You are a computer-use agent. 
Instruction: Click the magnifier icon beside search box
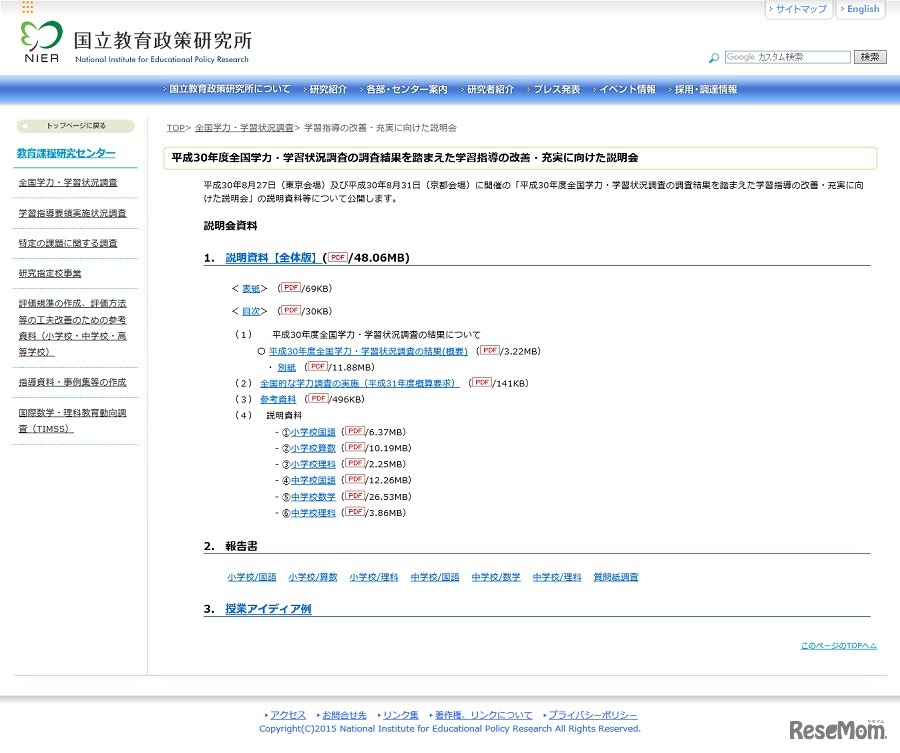tap(713, 58)
